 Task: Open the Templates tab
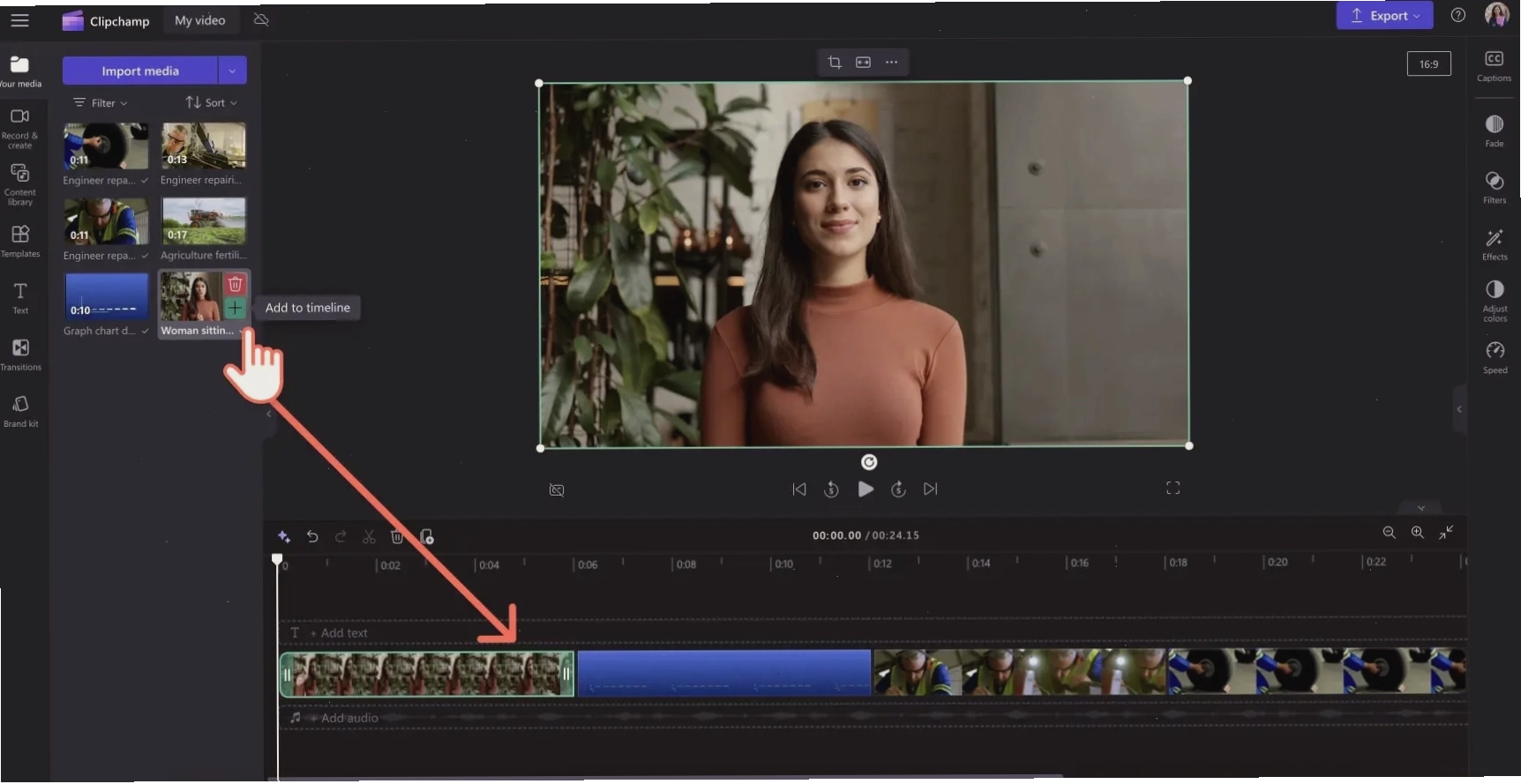(x=20, y=241)
